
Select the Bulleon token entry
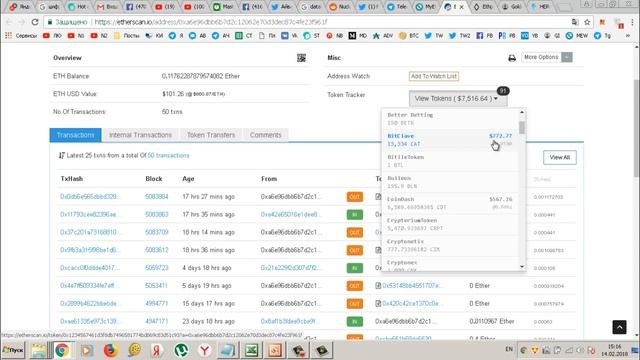pyautogui.click(x=450, y=182)
